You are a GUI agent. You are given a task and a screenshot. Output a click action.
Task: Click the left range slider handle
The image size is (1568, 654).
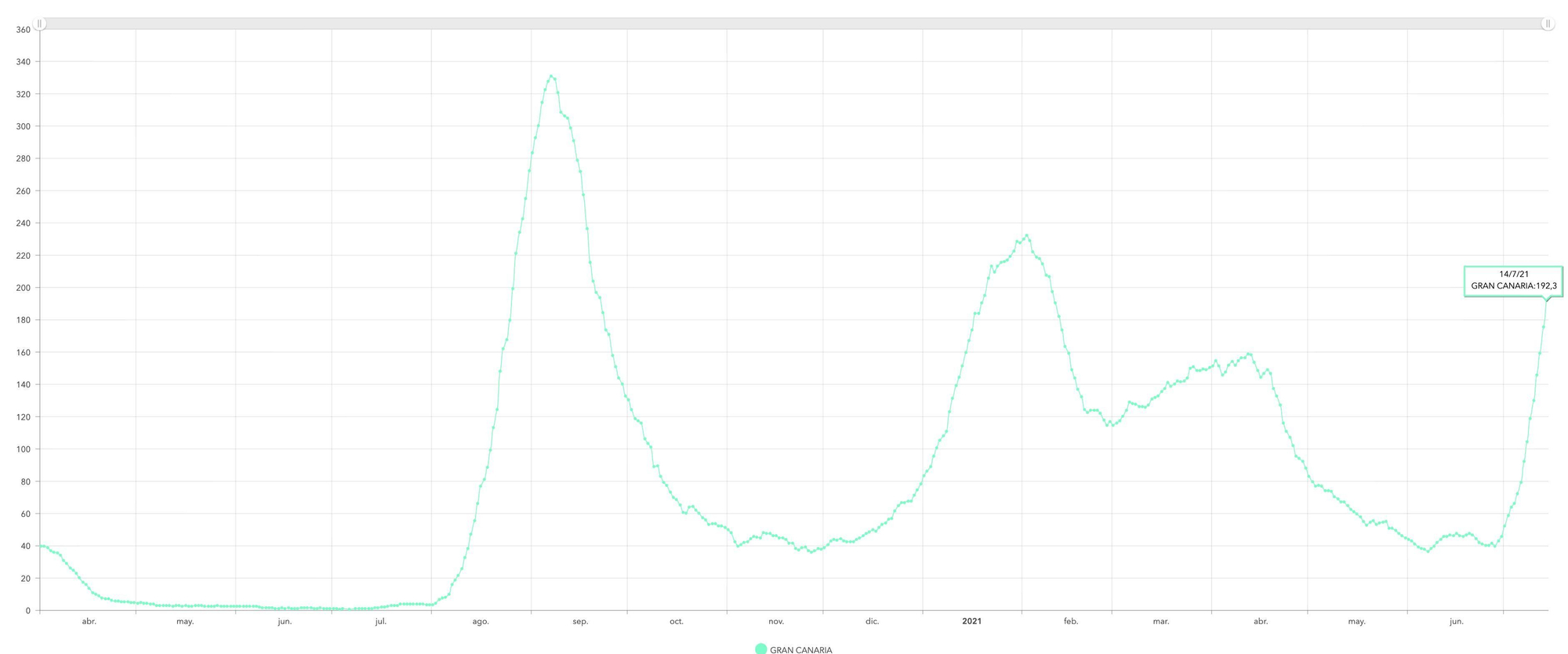(40, 24)
